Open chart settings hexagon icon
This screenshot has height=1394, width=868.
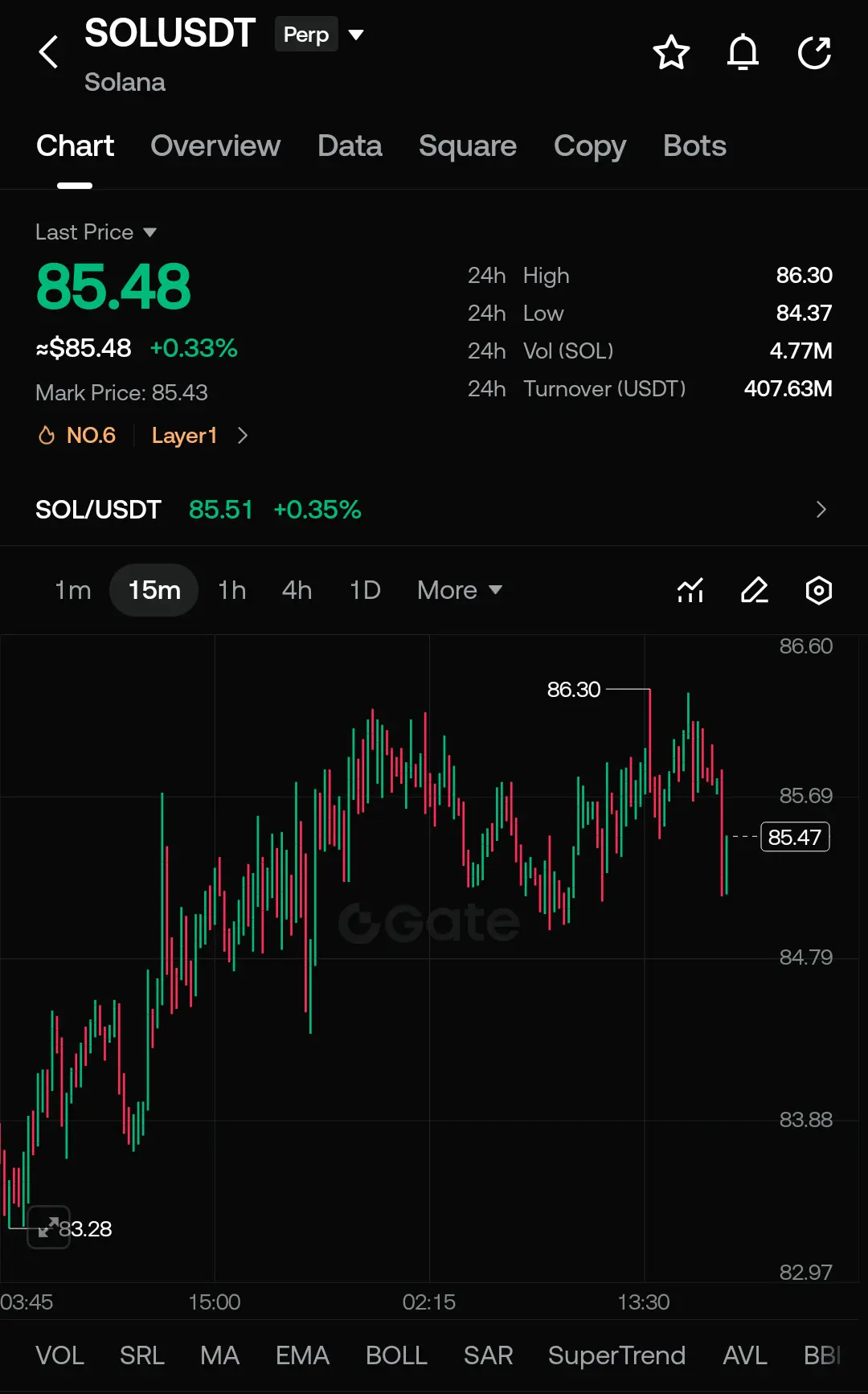coord(819,591)
